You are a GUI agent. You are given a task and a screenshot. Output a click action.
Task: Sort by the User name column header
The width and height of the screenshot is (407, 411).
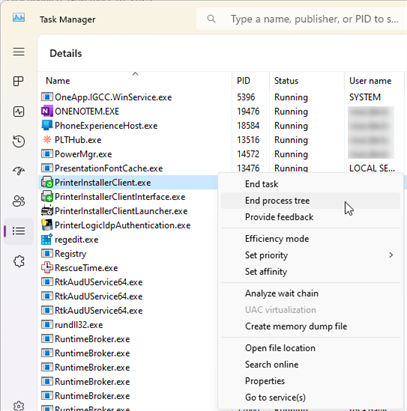(370, 81)
